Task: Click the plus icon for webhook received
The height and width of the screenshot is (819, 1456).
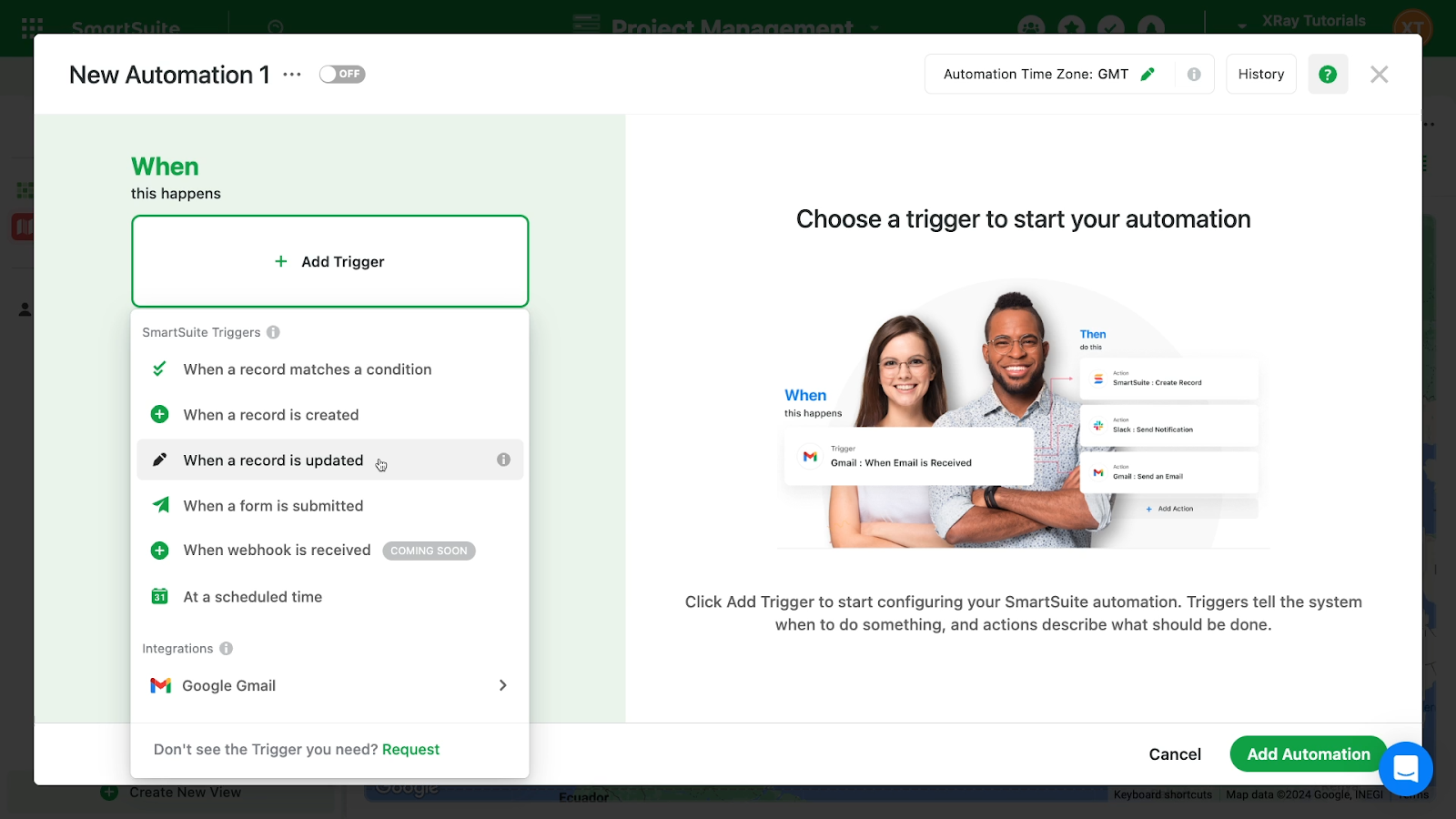Action: (x=159, y=551)
